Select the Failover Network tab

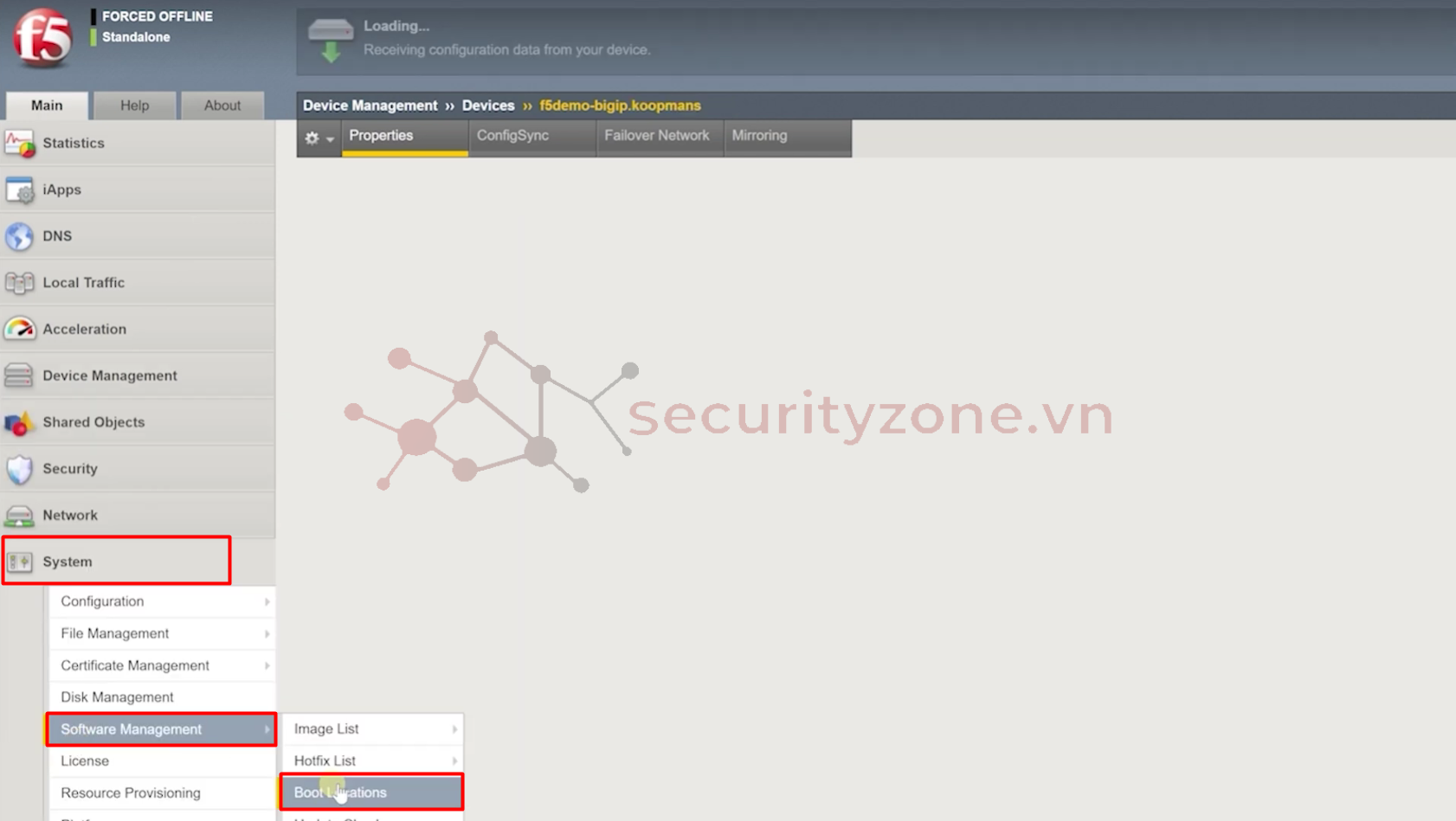click(659, 137)
